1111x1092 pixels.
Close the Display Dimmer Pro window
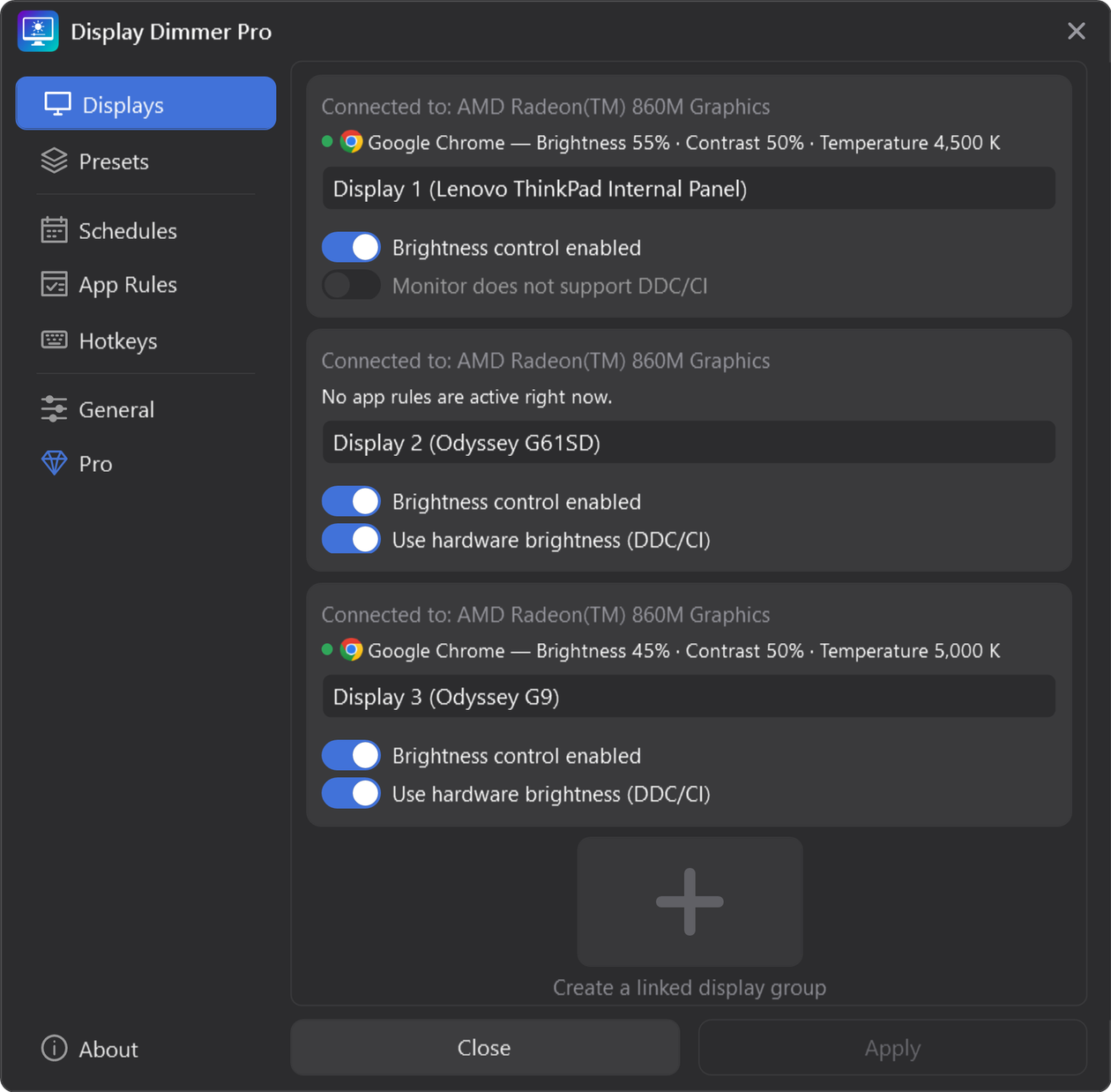click(x=1076, y=31)
